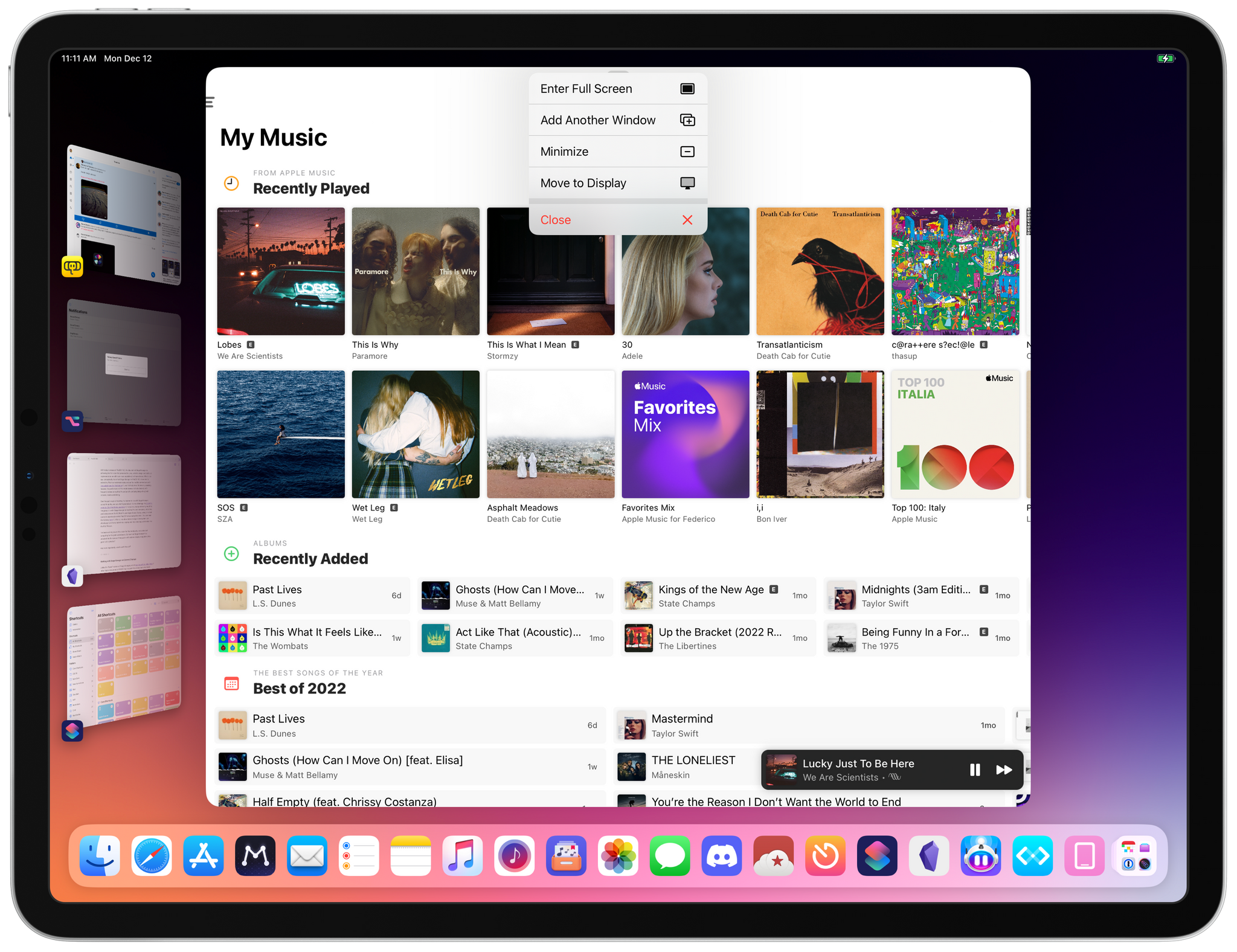Screen dimensions: 1237x952
Task: Choose Enter Full Screen from menu
Action: point(618,89)
